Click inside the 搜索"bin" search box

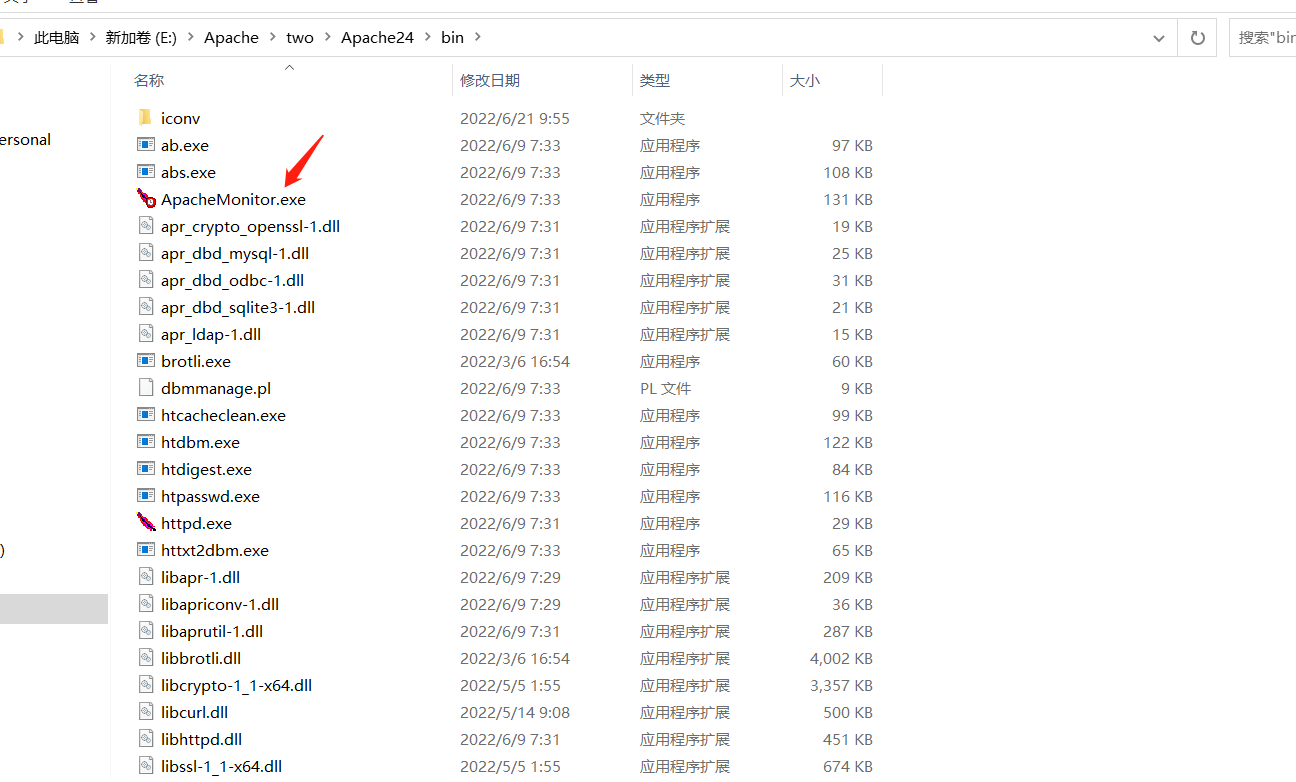pyautogui.click(x=1265, y=37)
